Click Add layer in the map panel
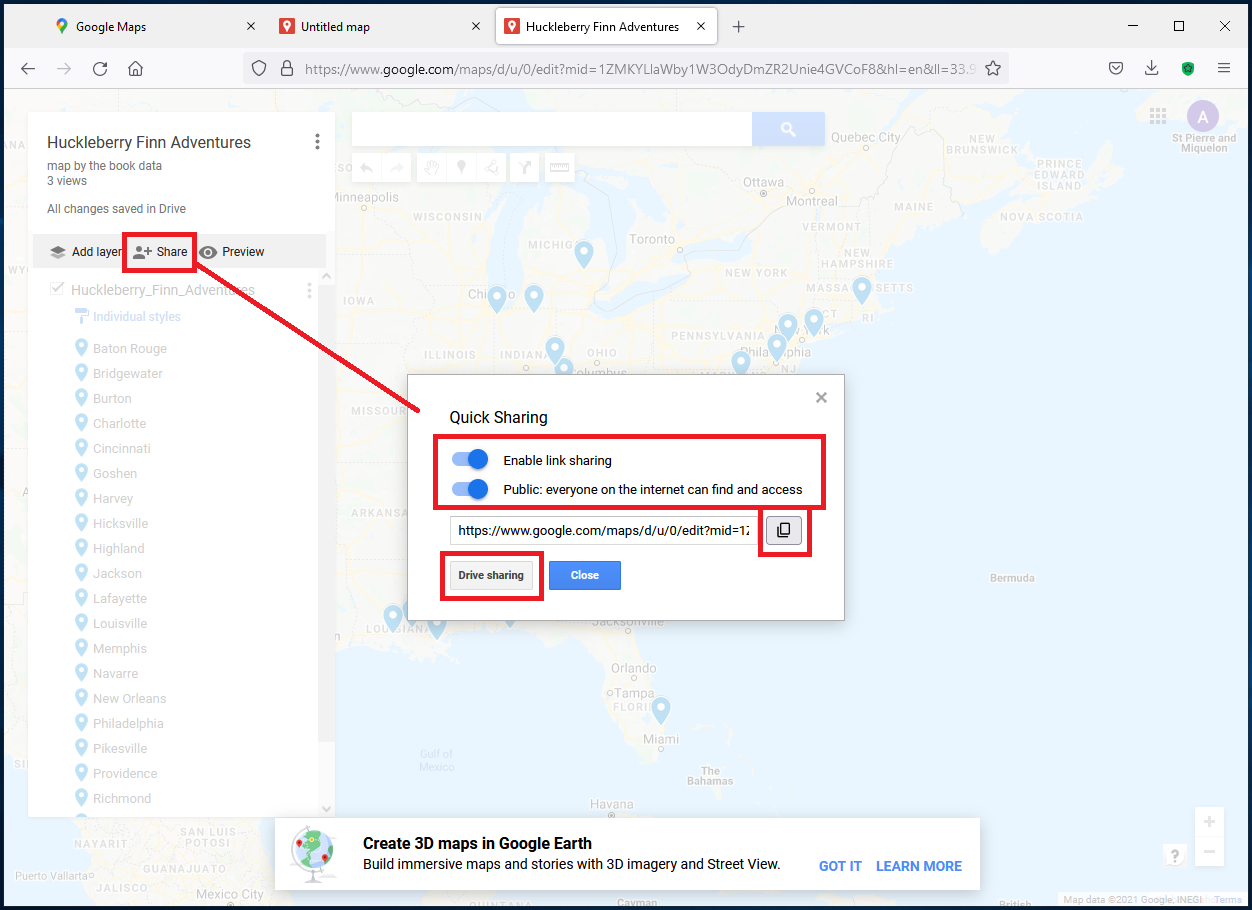The width and height of the screenshot is (1252, 910). (x=86, y=252)
